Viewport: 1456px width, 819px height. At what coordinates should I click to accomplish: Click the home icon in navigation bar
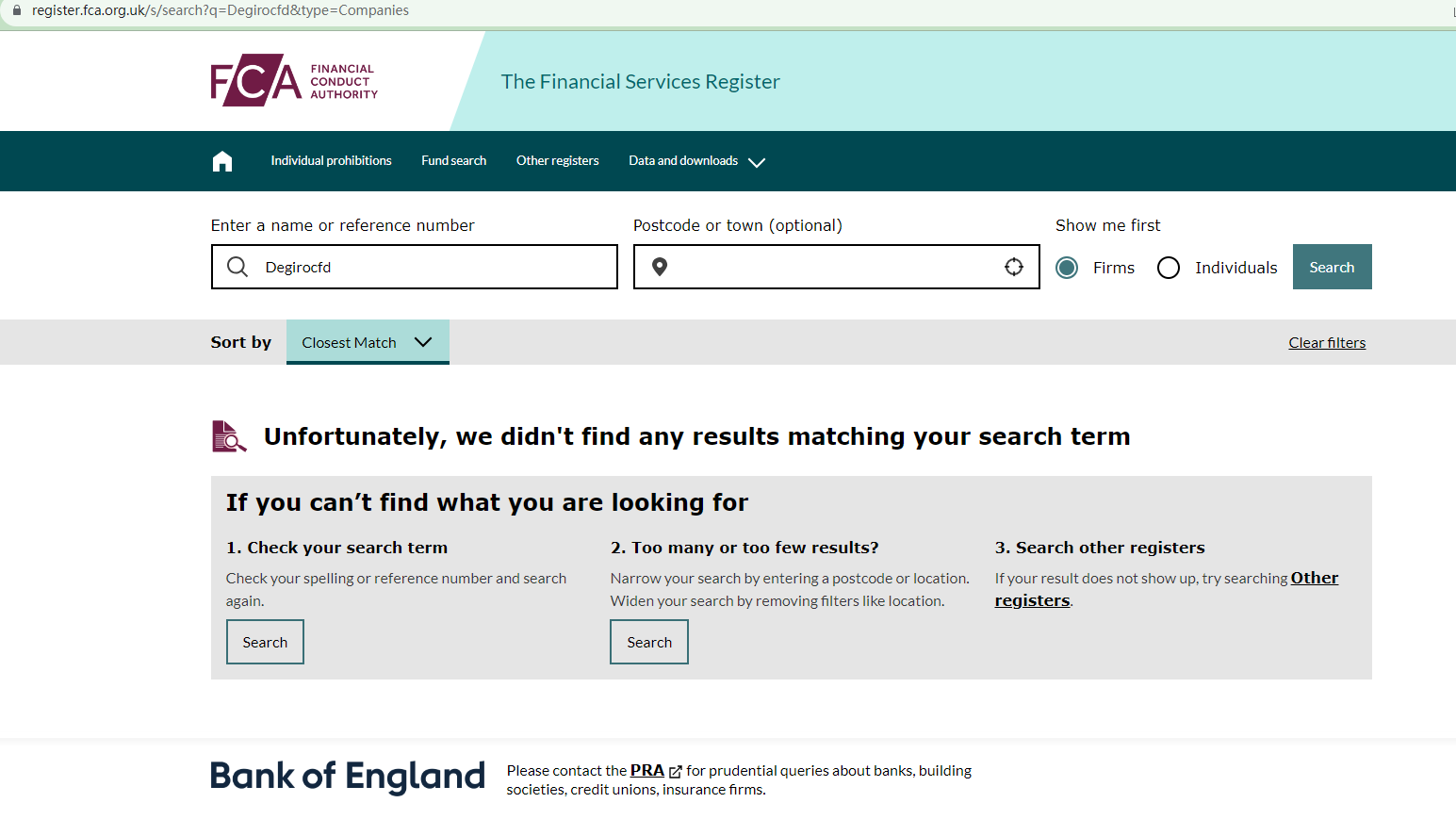click(x=222, y=161)
